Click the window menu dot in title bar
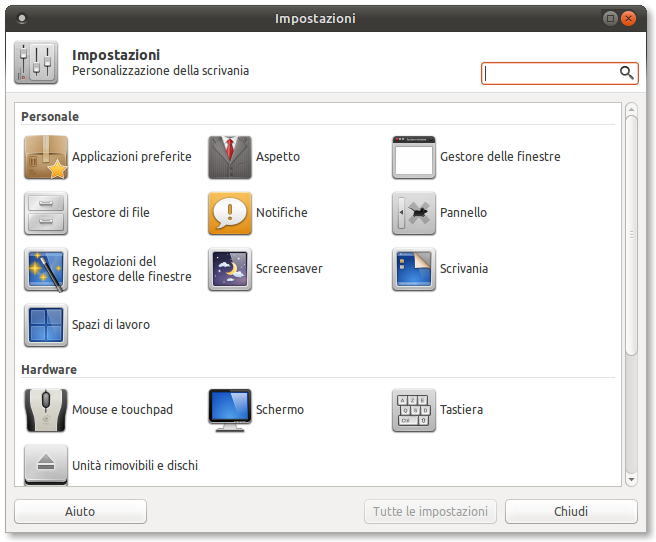This screenshot has height=542, width=656. [x=22, y=18]
